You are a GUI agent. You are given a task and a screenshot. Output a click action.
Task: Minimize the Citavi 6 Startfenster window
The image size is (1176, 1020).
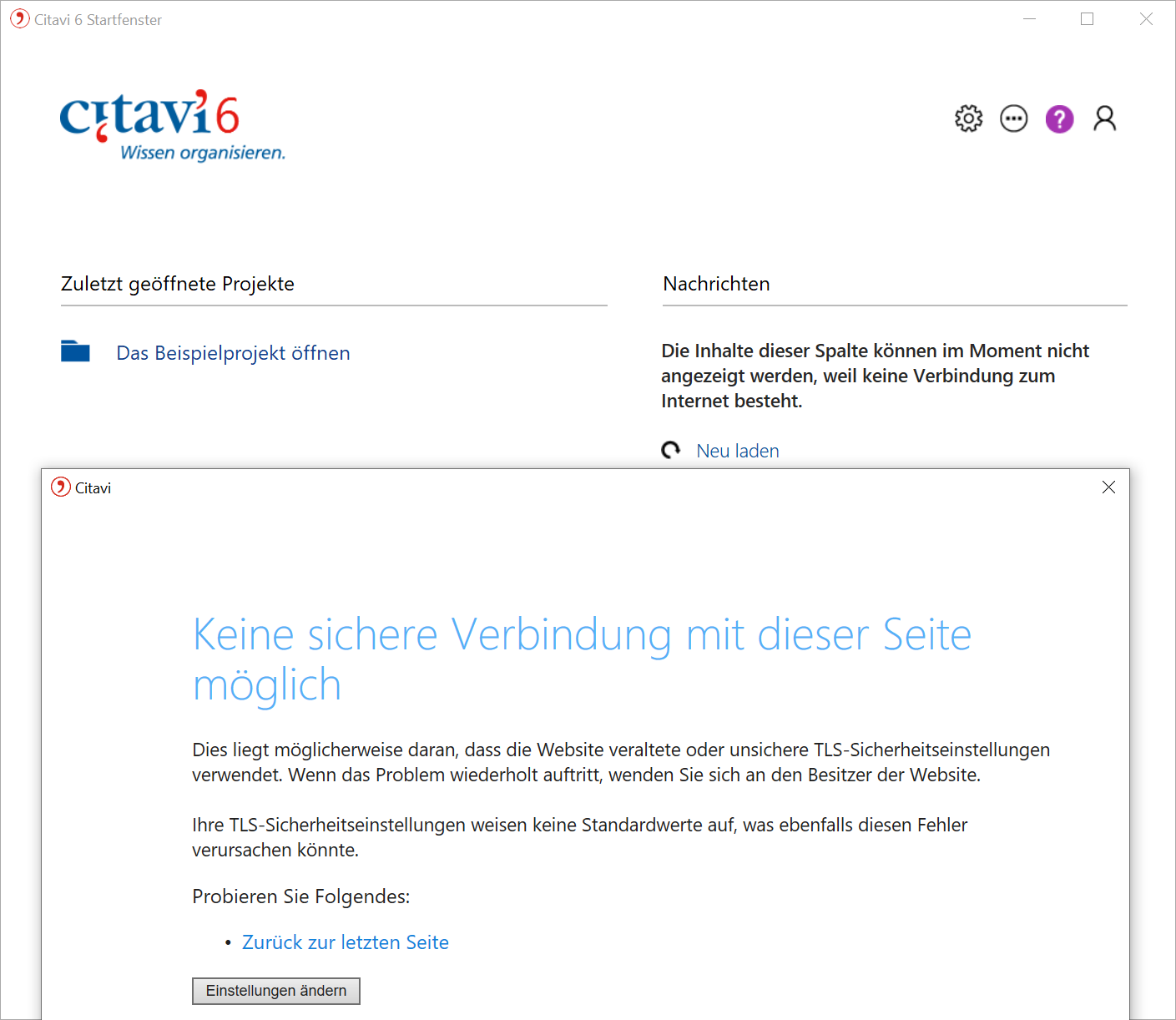(x=1029, y=18)
